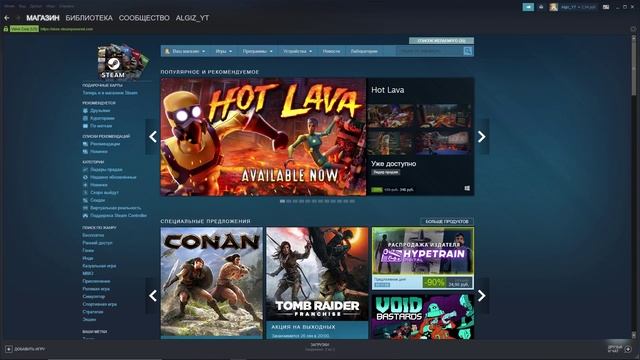Click the -90% discount badge on Hypetrain
This screenshot has width=640, height=360.
coord(434,282)
